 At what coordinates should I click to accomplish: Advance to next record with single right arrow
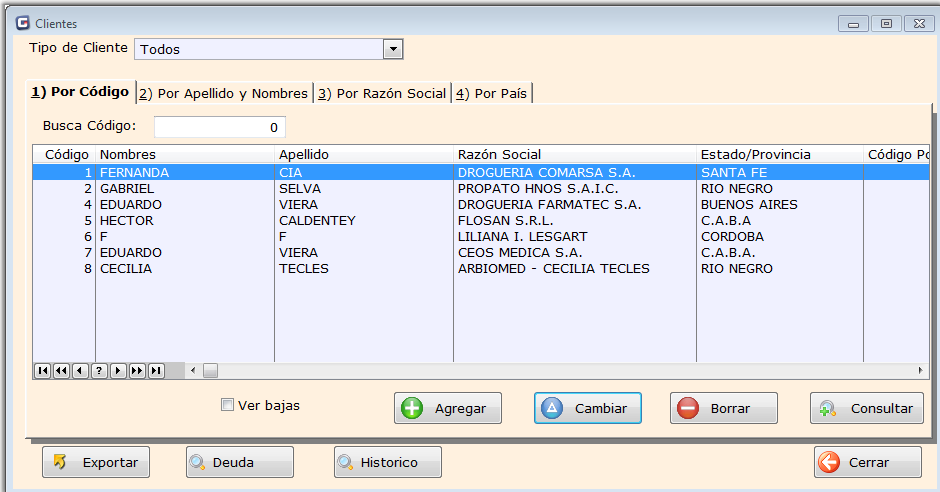click(118, 371)
